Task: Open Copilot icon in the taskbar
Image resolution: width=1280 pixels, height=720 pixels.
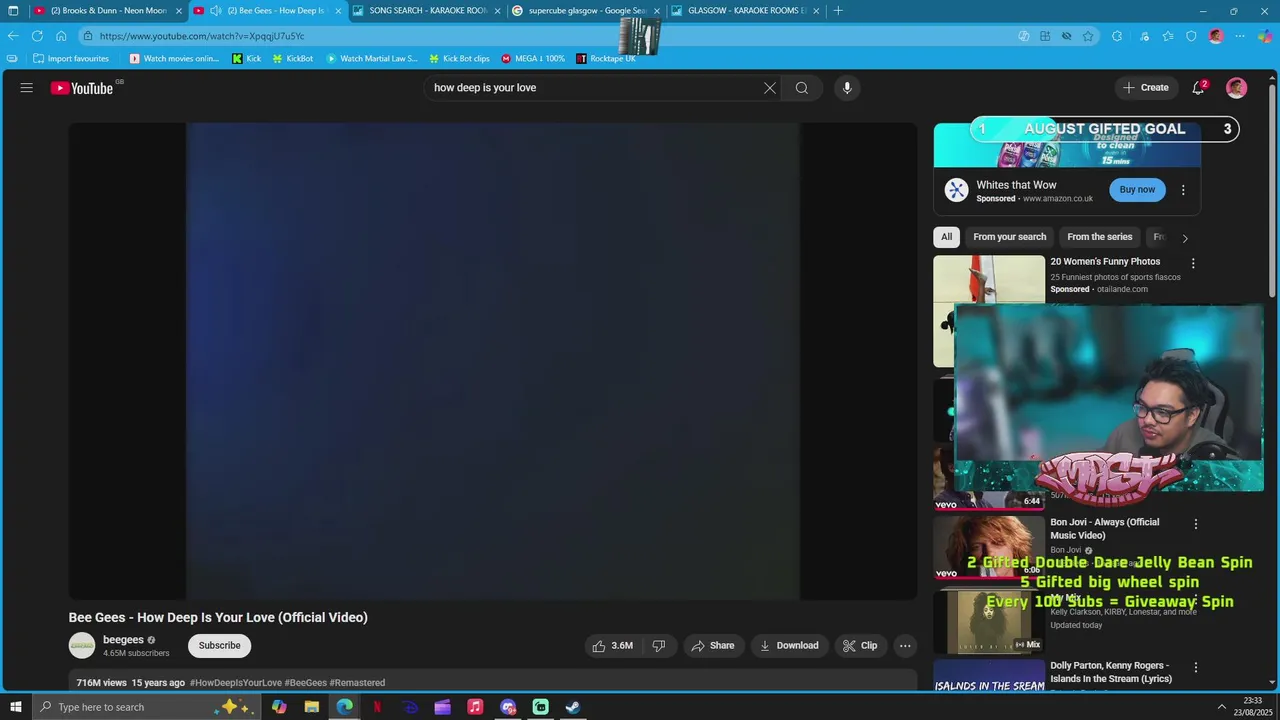Action: click(279, 707)
